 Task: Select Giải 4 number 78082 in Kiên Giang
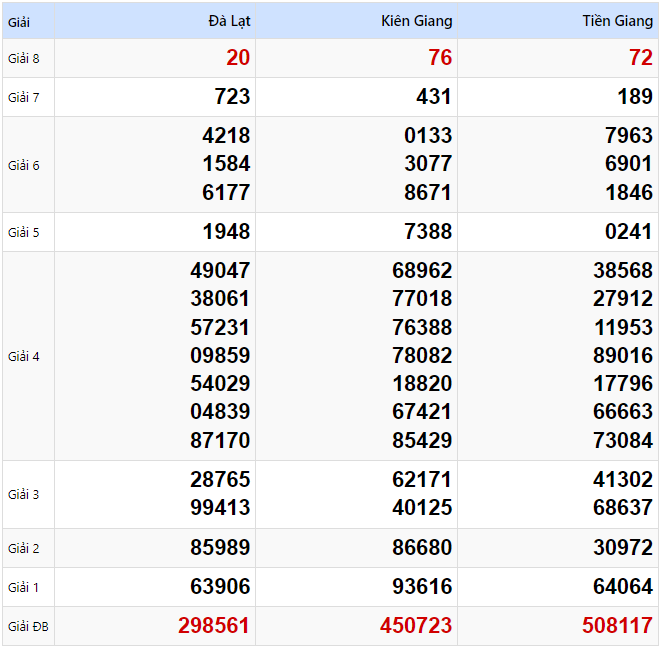pyautogui.click(x=422, y=355)
